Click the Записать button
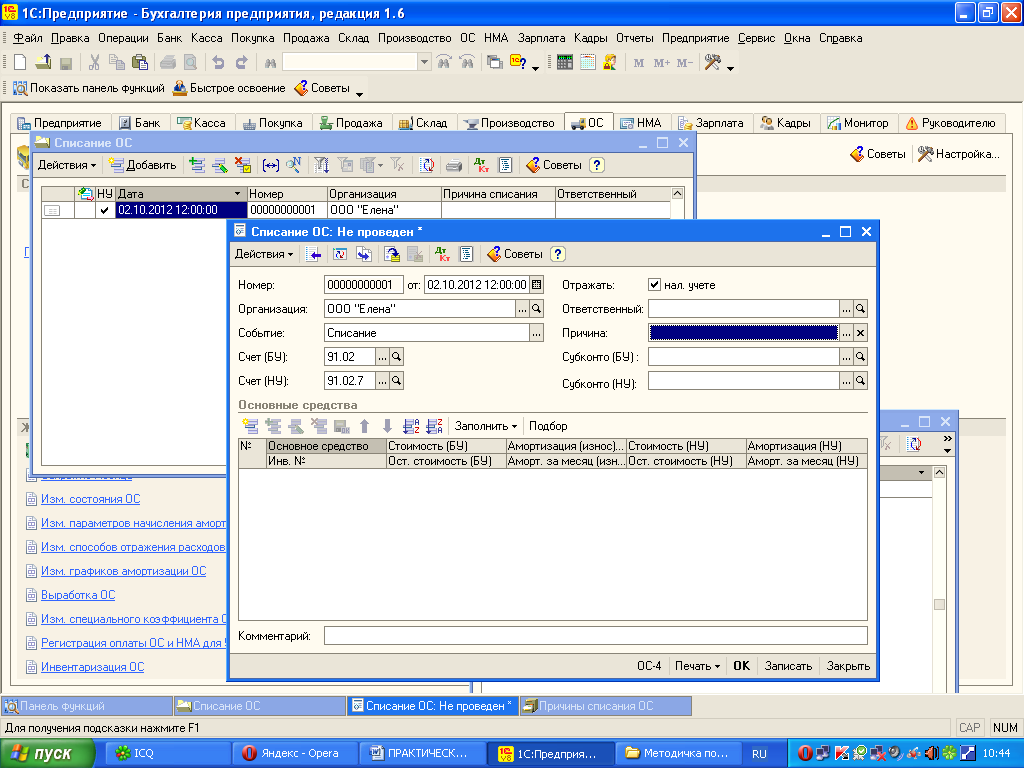The width and height of the screenshot is (1024, 768). pyautogui.click(x=788, y=666)
